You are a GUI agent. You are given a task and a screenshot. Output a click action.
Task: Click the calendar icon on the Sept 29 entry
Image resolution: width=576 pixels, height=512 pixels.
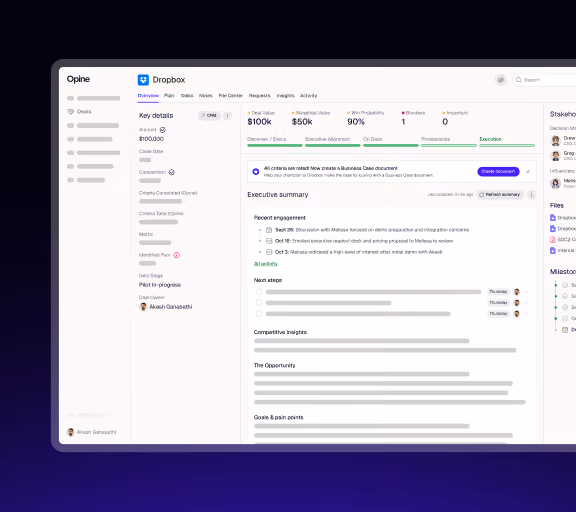(x=269, y=230)
